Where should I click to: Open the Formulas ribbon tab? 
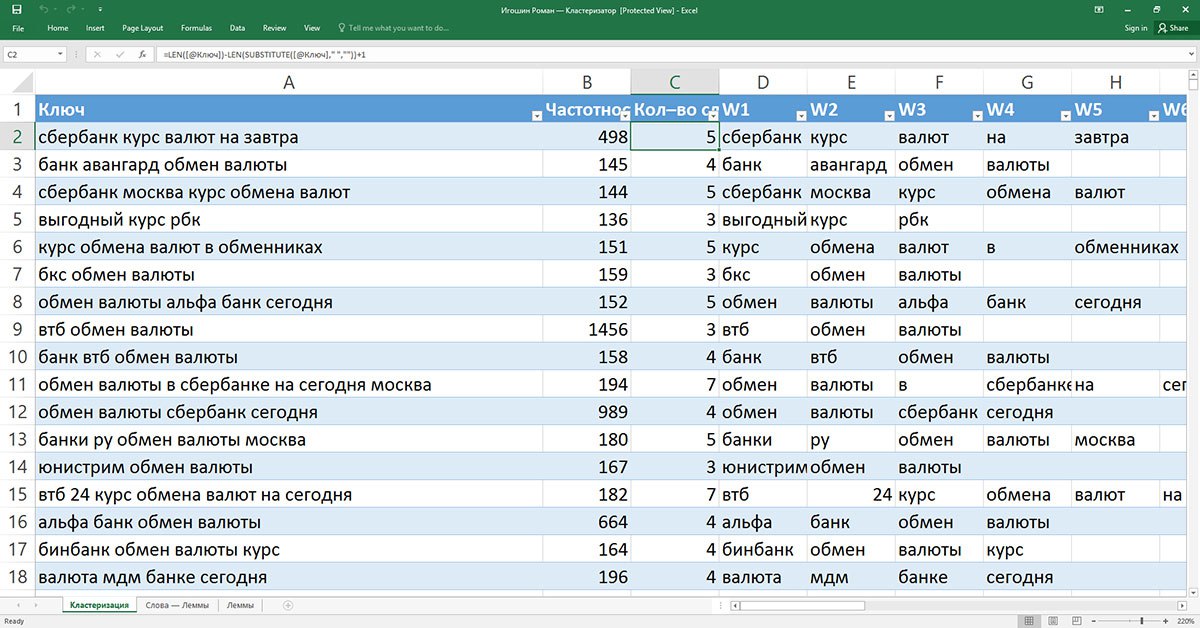pyautogui.click(x=196, y=28)
